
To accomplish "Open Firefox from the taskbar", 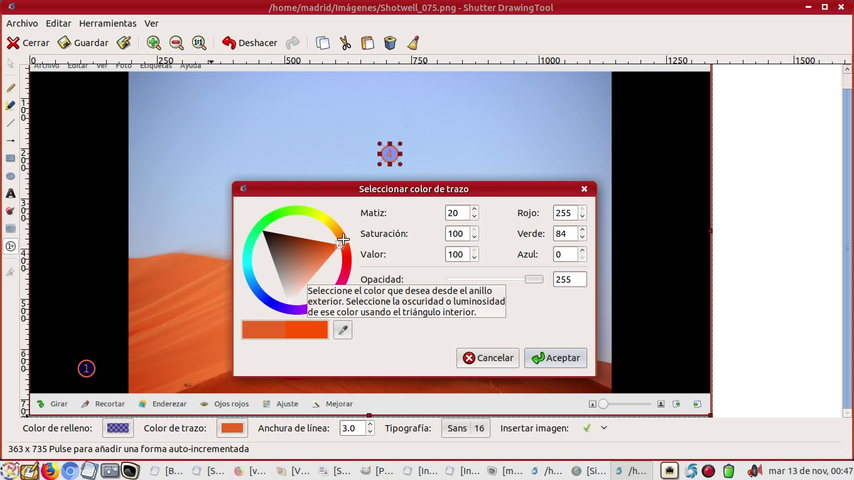I will pos(50,471).
